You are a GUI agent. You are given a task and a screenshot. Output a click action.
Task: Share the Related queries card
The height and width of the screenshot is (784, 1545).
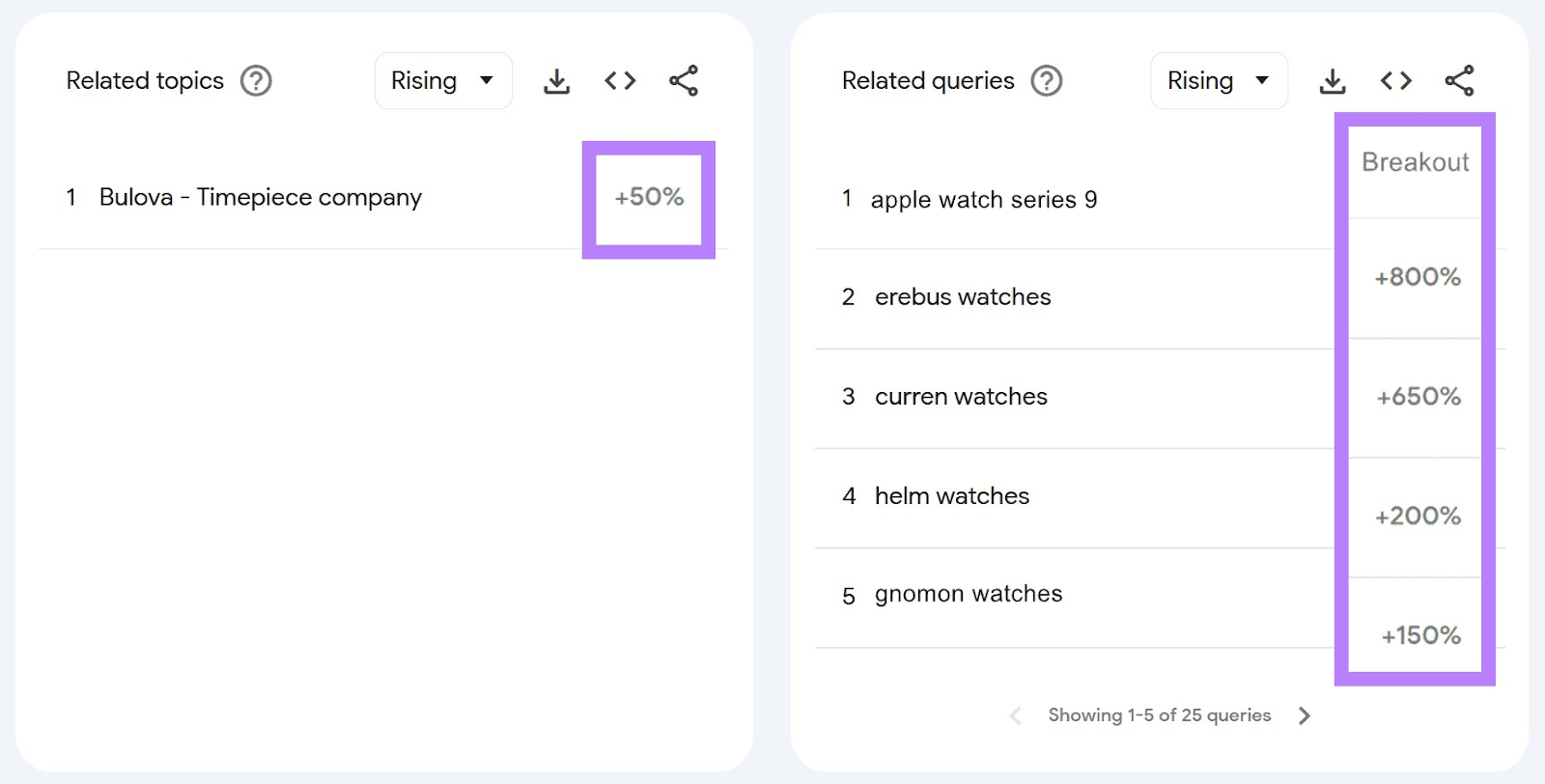(1459, 81)
